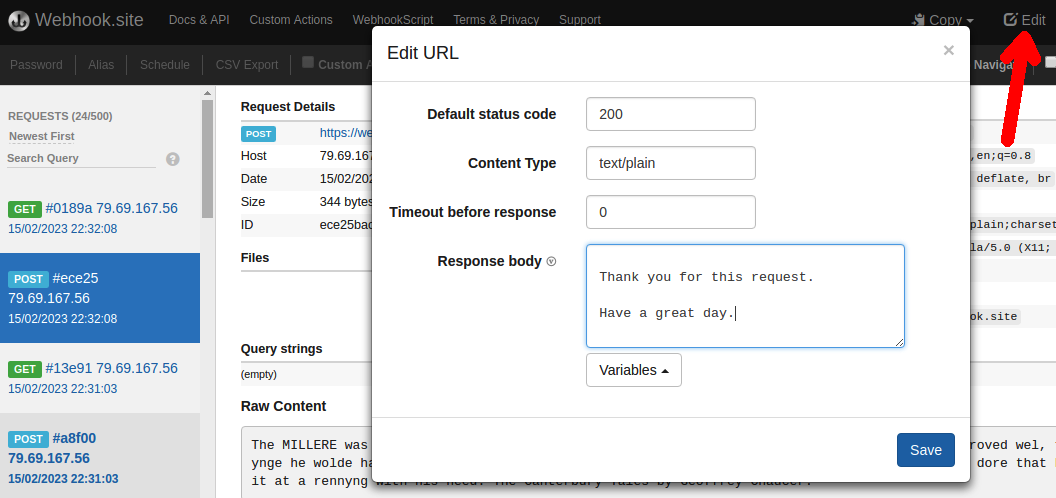The height and width of the screenshot is (498, 1056).
Task: Open the CSV Export option
Action: point(246,65)
